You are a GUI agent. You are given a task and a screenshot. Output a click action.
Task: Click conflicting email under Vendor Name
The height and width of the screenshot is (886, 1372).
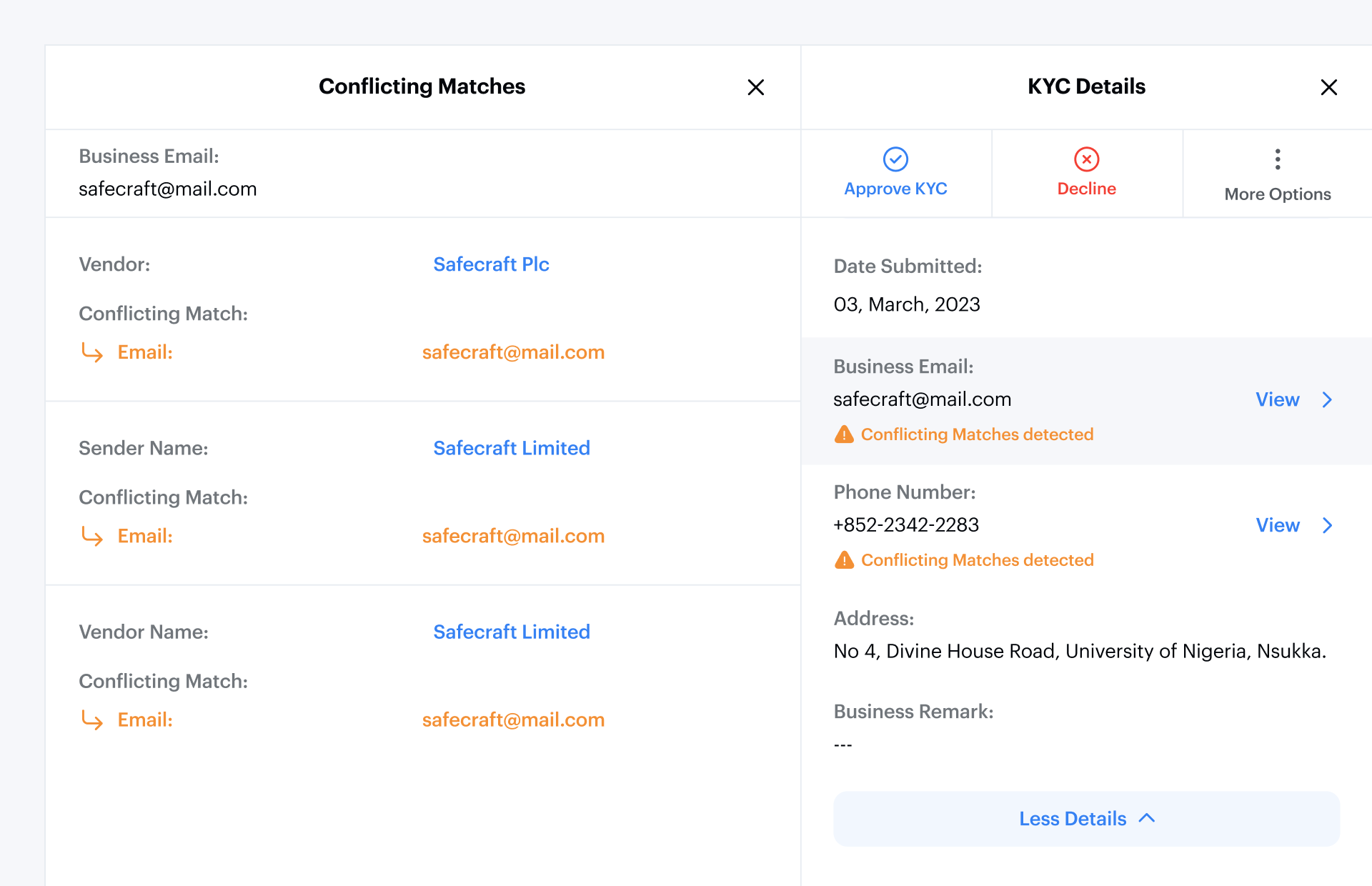coord(513,720)
